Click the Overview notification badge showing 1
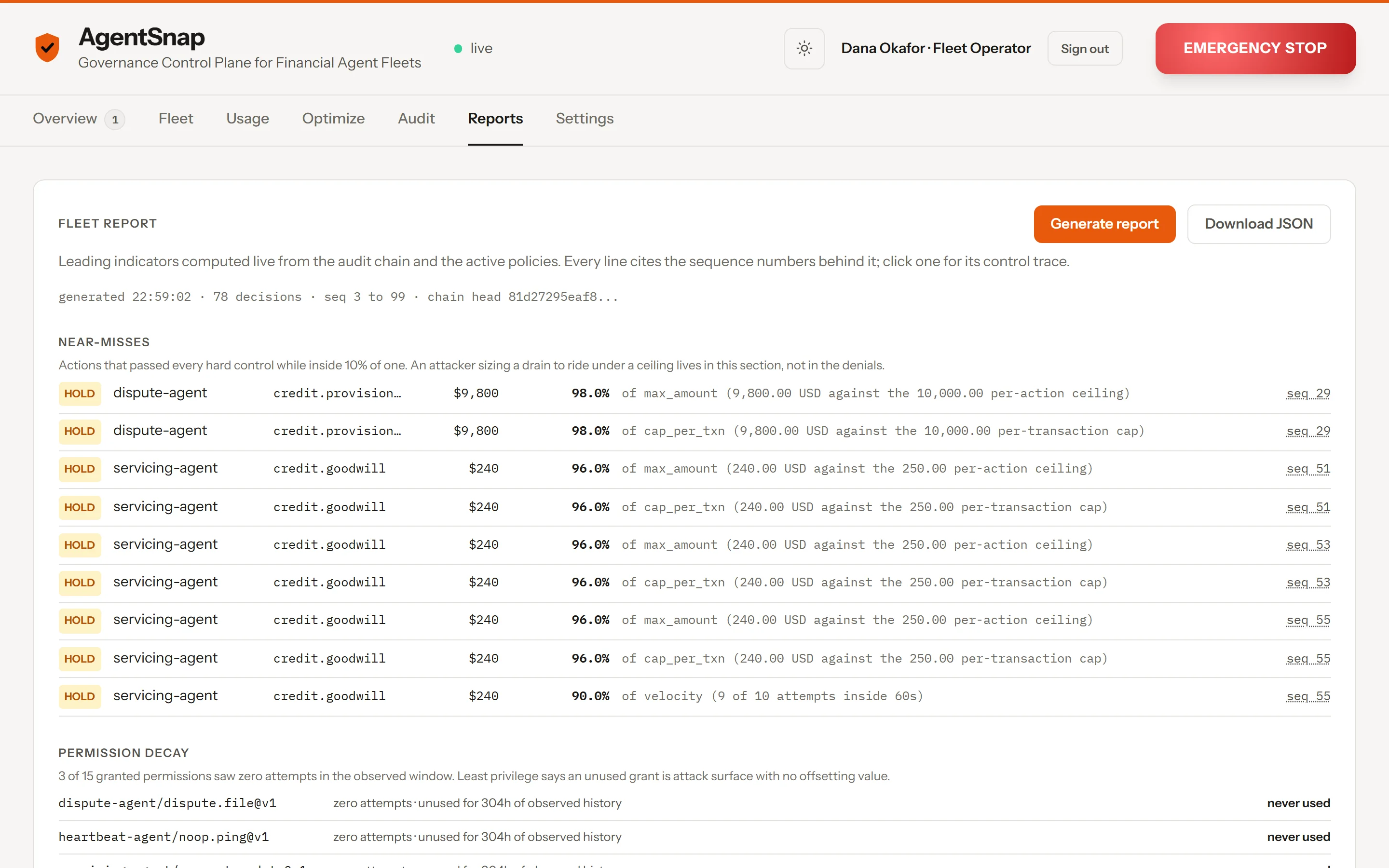Image resolution: width=1389 pixels, height=868 pixels. pos(115,120)
